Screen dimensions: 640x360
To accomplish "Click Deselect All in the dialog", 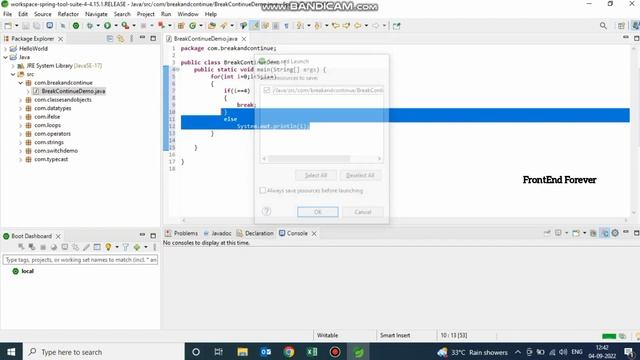I will pos(360,175).
